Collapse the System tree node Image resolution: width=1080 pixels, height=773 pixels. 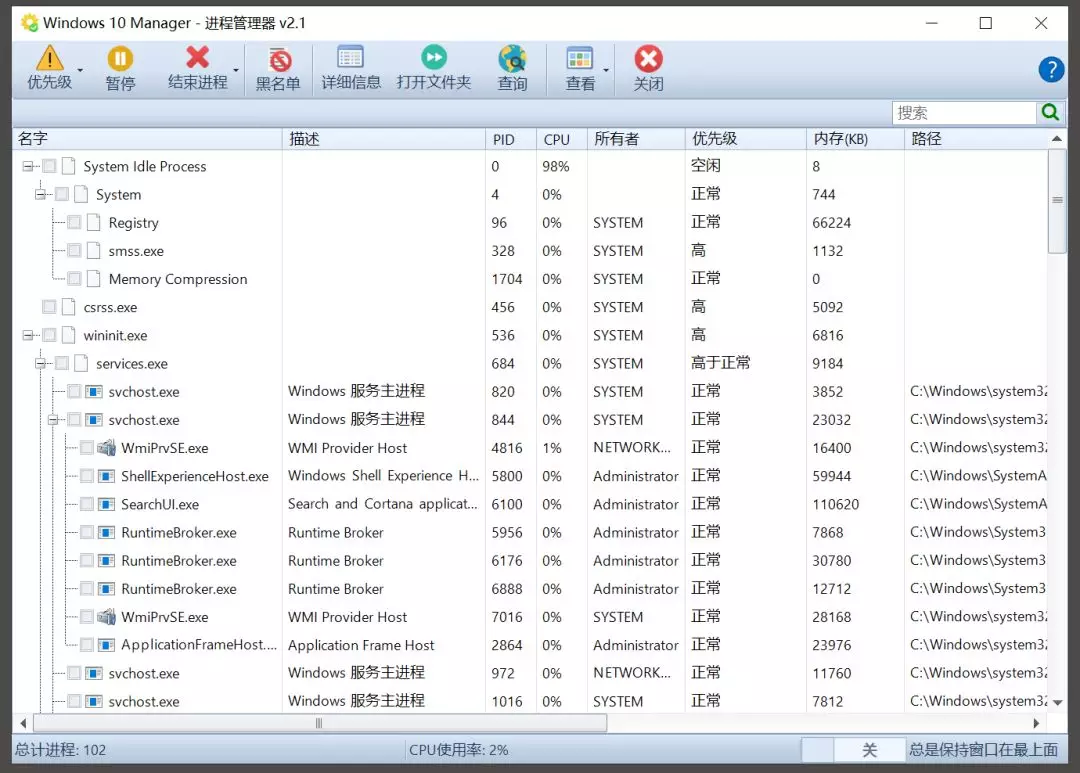pos(40,194)
